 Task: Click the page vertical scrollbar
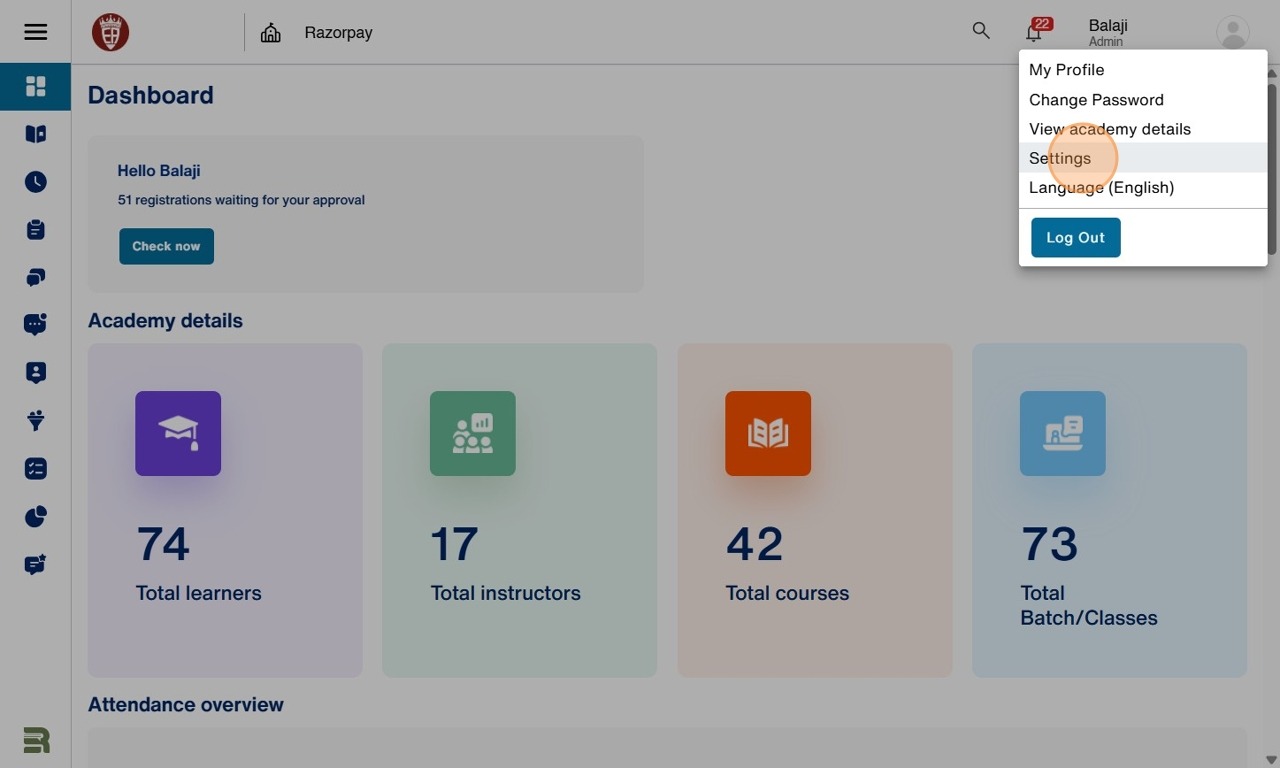coord(1272,168)
